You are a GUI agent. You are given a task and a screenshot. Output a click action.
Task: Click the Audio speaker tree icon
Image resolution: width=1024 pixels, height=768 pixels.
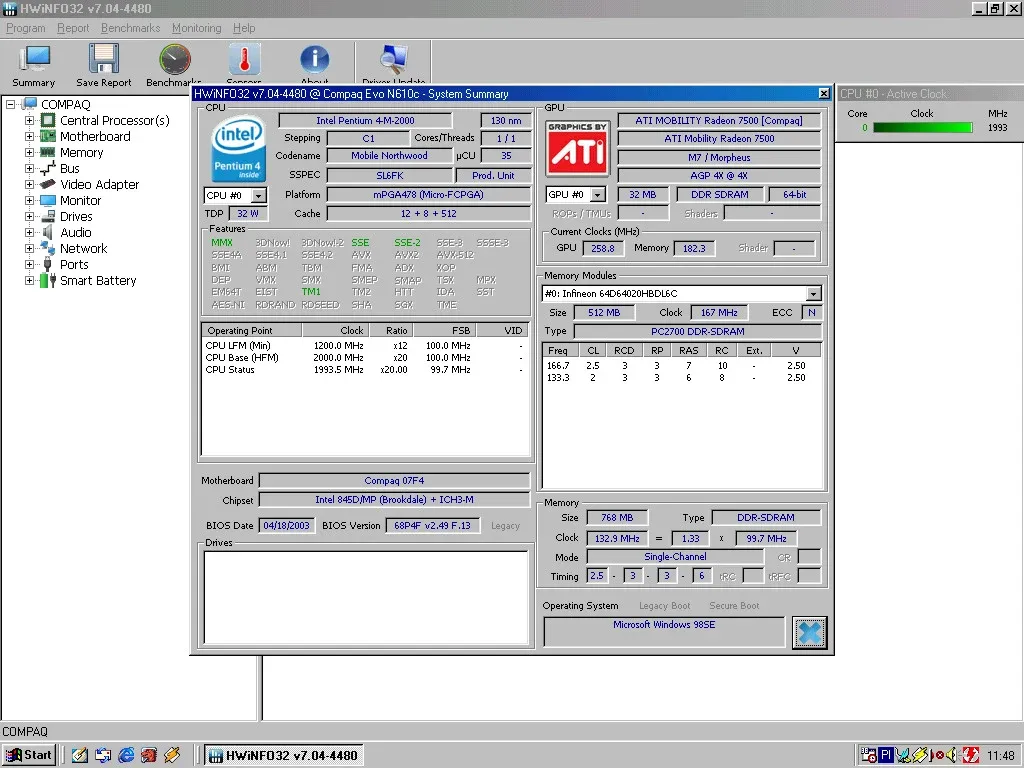pyautogui.click(x=48, y=232)
